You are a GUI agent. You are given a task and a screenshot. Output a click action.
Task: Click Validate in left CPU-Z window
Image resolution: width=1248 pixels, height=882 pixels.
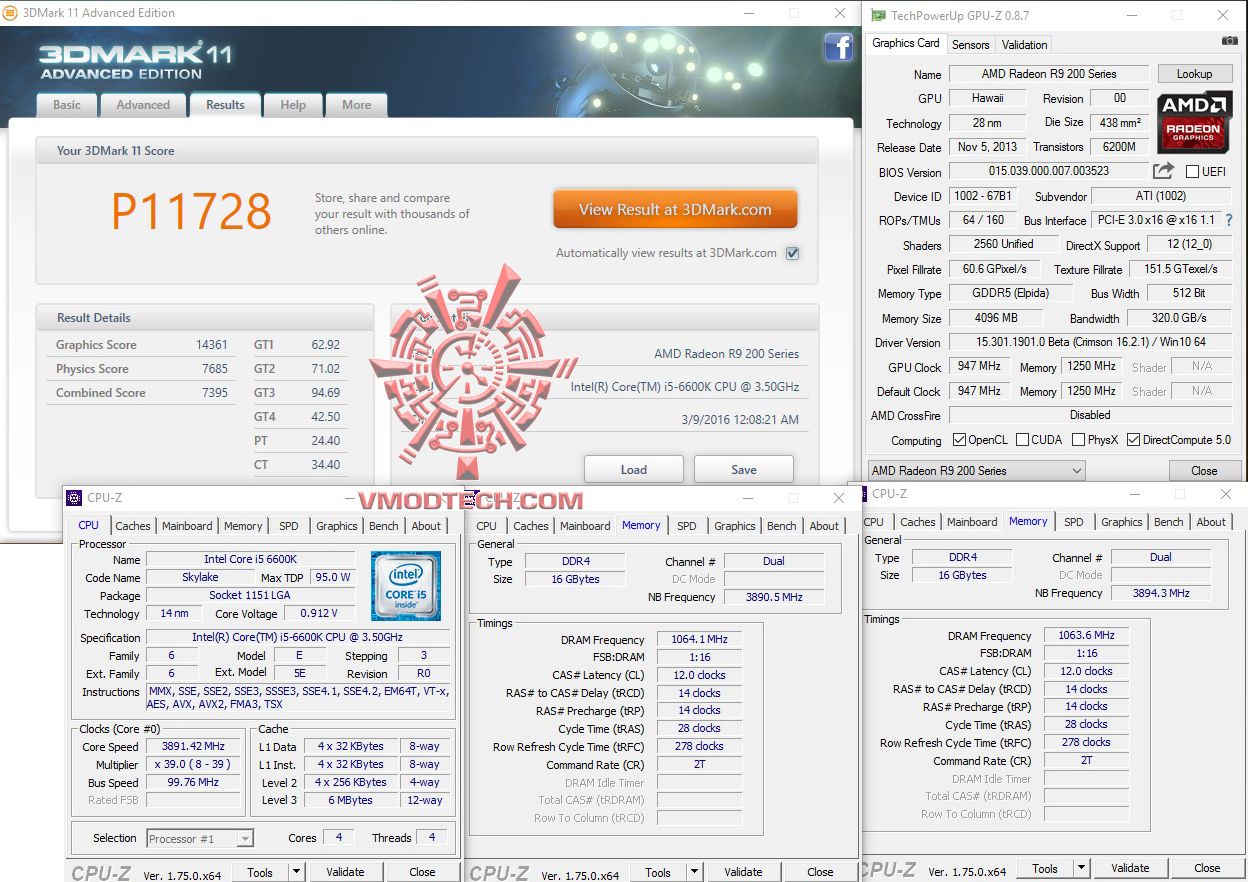345,872
